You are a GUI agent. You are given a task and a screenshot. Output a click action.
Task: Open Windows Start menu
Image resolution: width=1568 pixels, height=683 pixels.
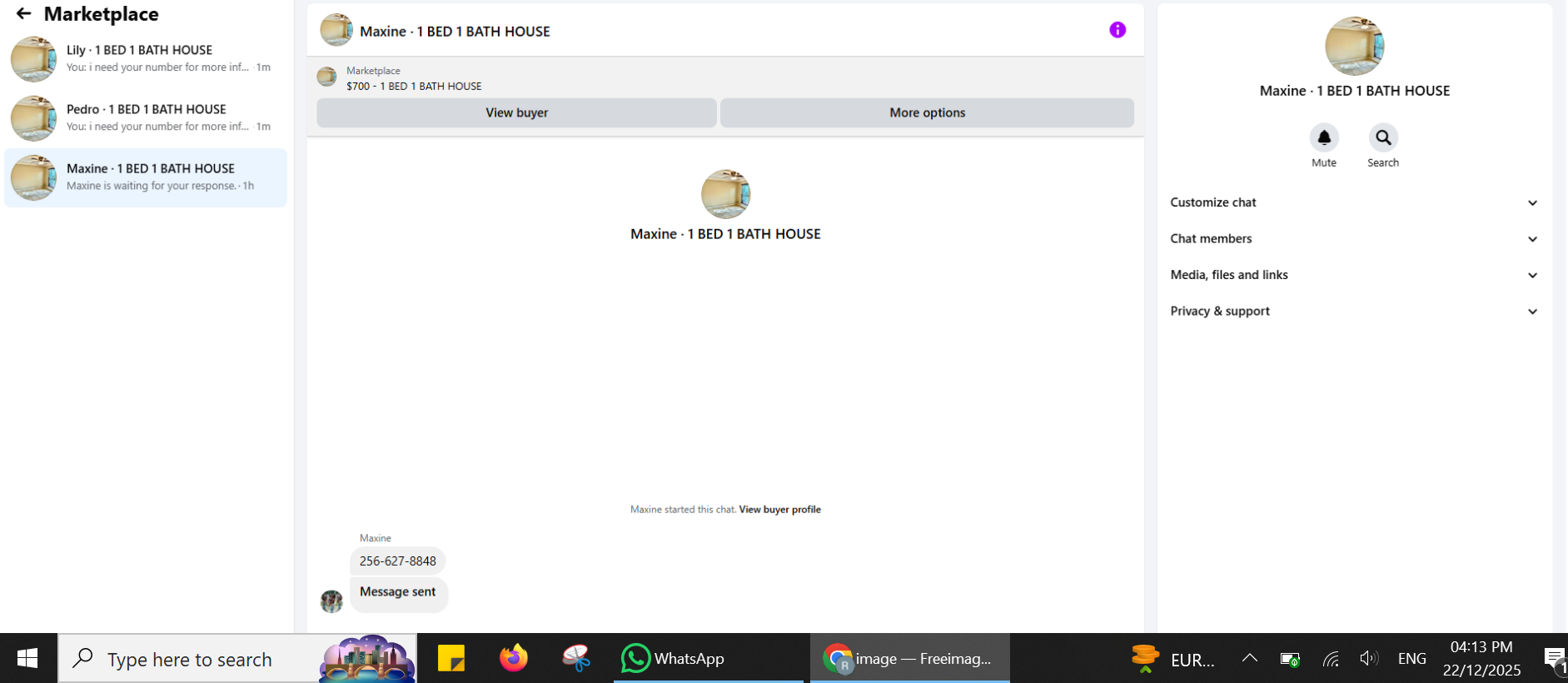(x=27, y=659)
